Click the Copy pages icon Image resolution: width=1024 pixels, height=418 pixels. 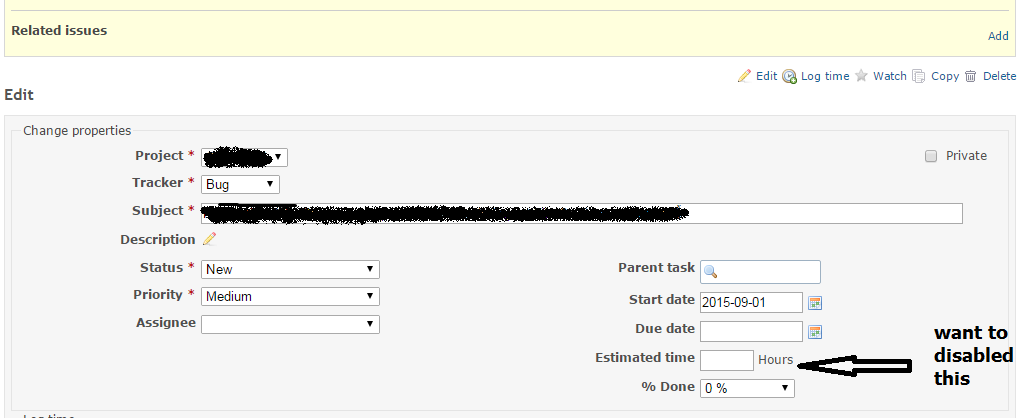919,76
